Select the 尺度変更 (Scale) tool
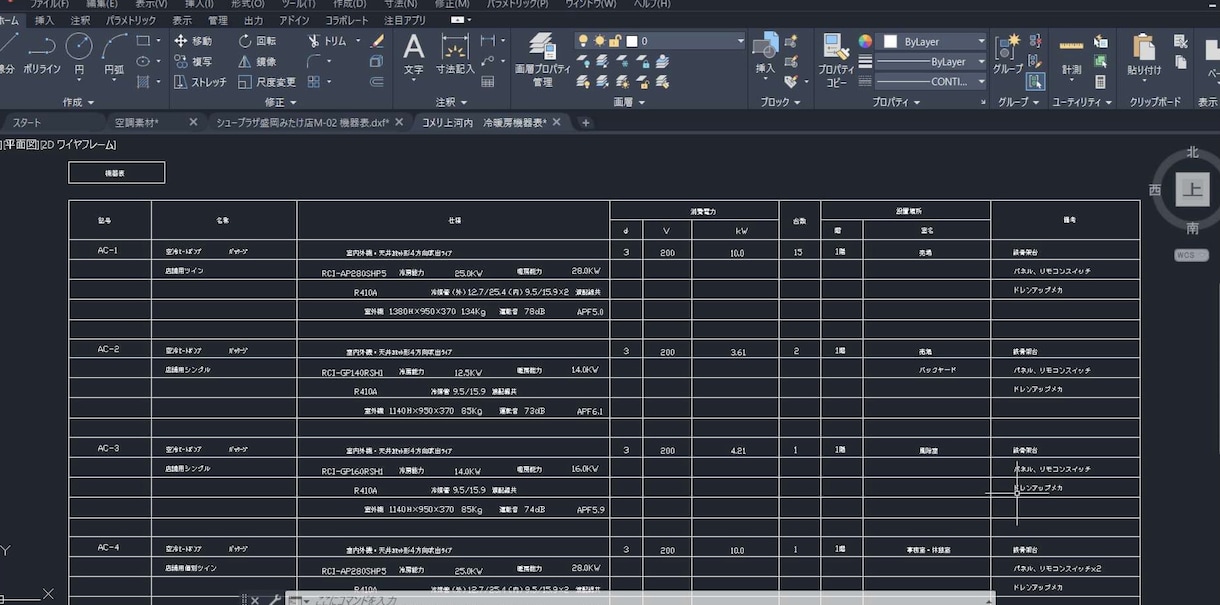 (267, 82)
